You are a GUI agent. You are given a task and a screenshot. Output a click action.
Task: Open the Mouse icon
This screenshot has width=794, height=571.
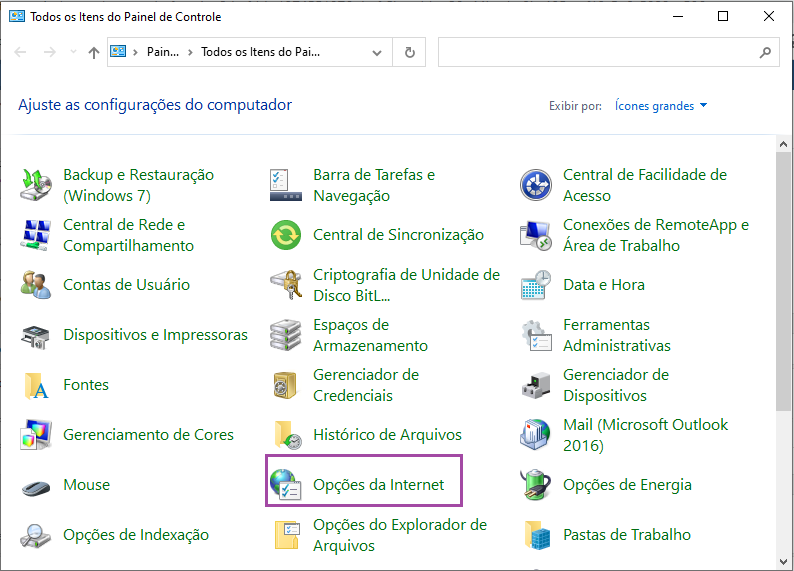pos(36,485)
